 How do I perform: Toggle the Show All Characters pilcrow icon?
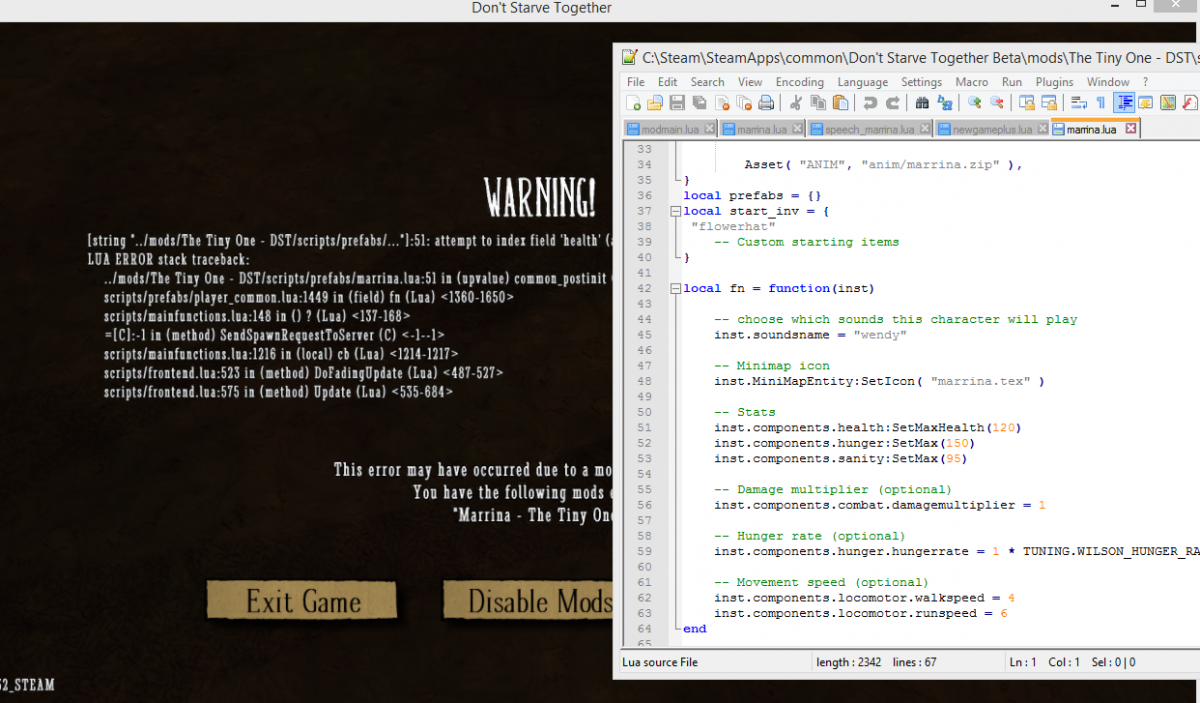point(1101,103)
